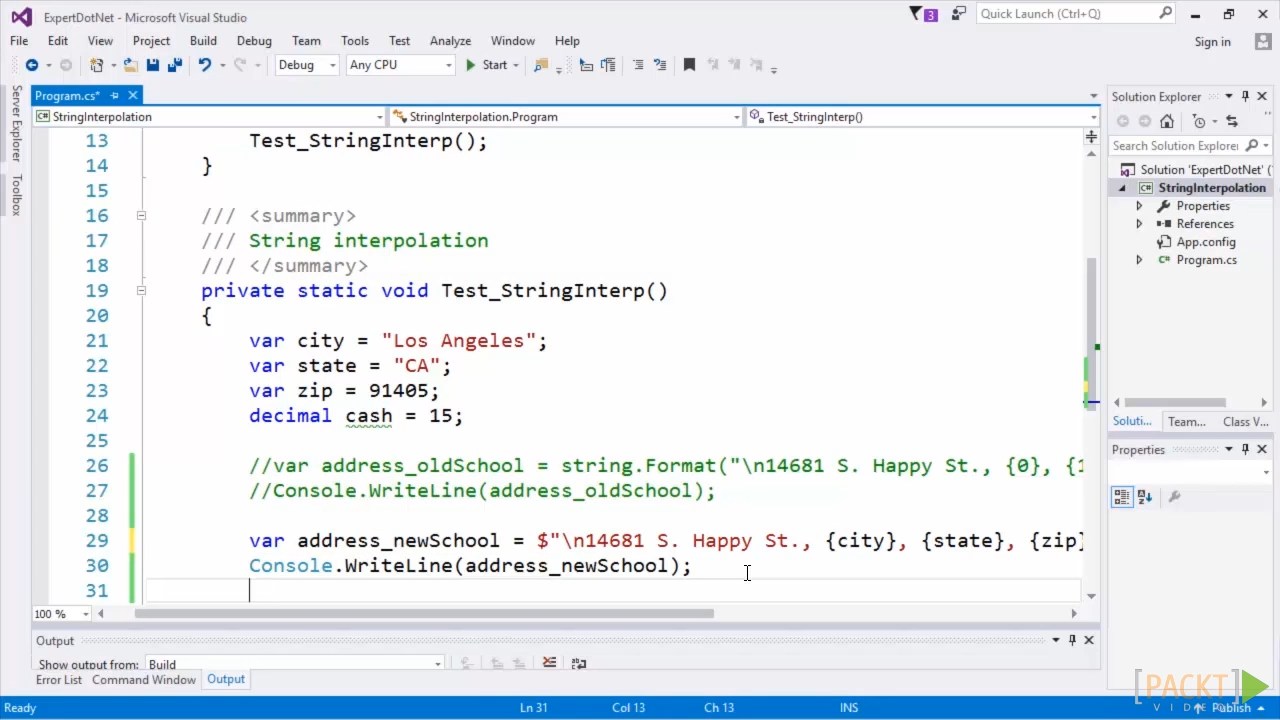Open the Build menu
This screenshot has height=720, width=1280.
[203, 41]
